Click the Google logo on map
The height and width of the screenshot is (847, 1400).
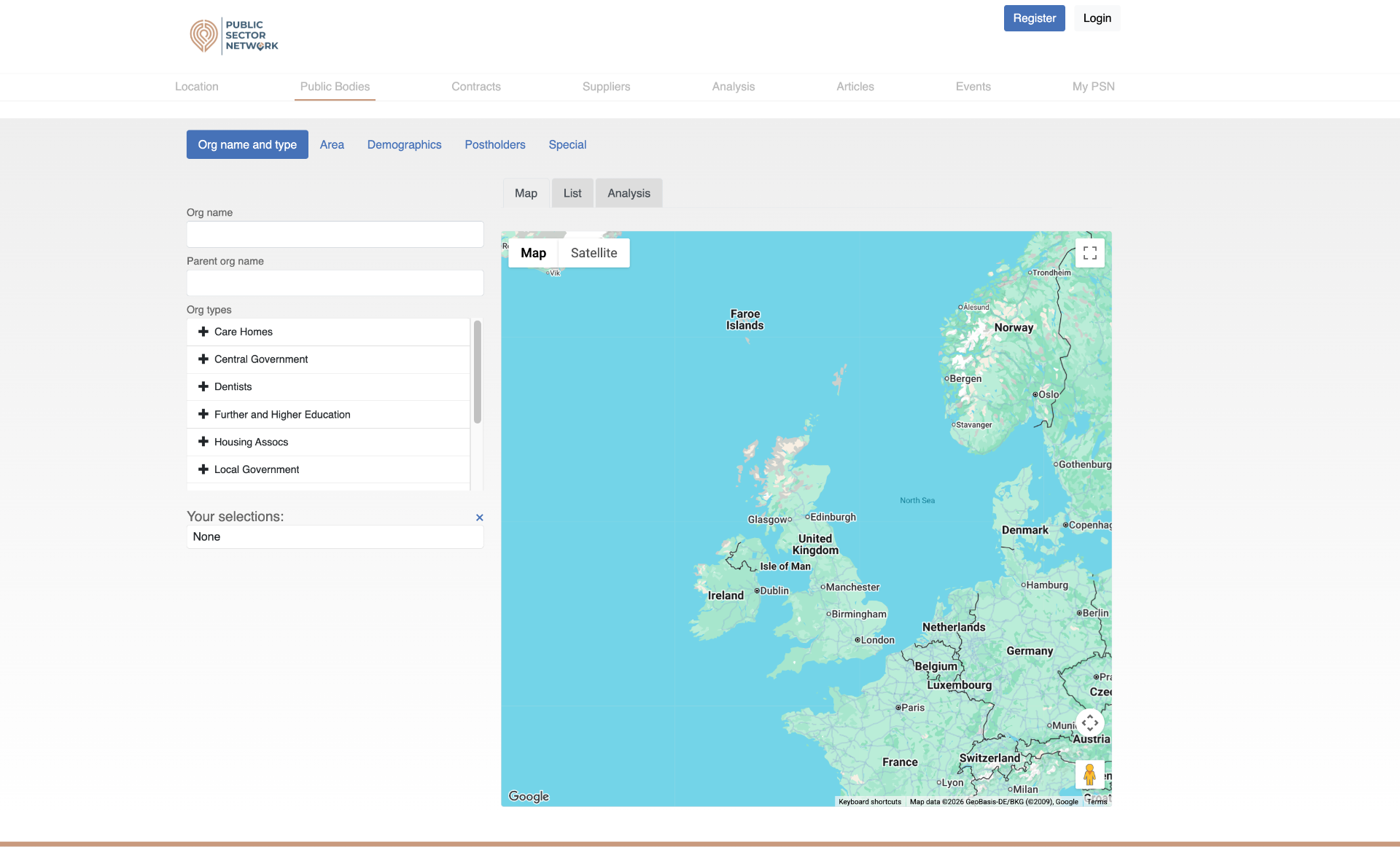(x=529, y=796)
